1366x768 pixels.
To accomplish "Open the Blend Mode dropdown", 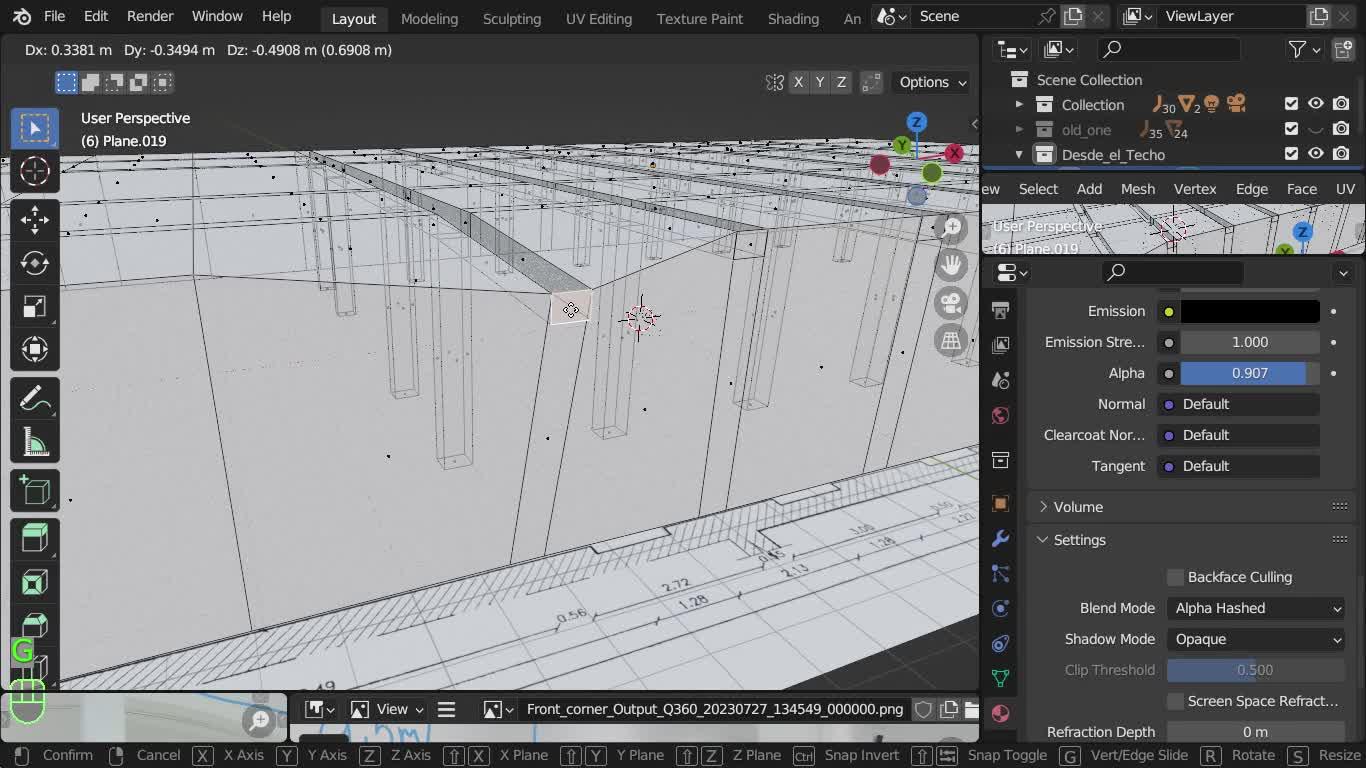I will pos(1256,608).
